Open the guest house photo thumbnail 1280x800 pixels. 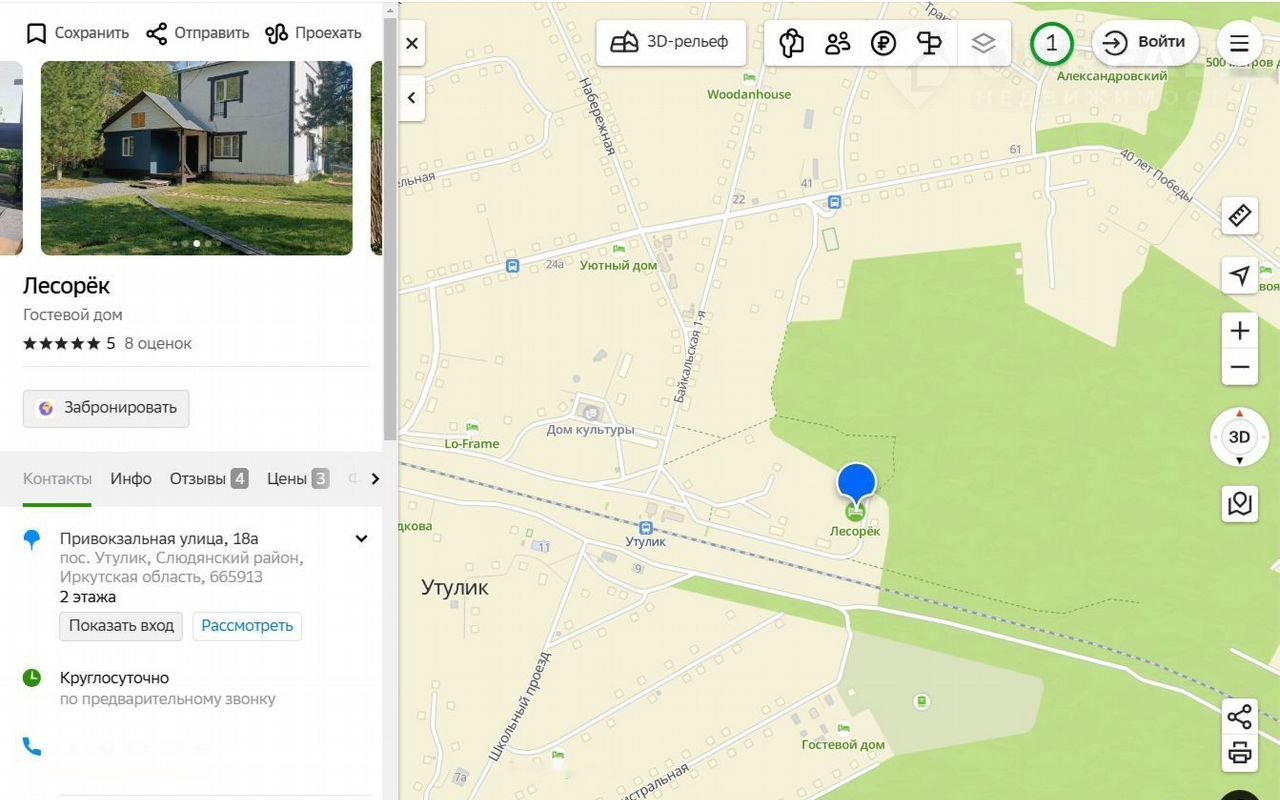(196, 158)
